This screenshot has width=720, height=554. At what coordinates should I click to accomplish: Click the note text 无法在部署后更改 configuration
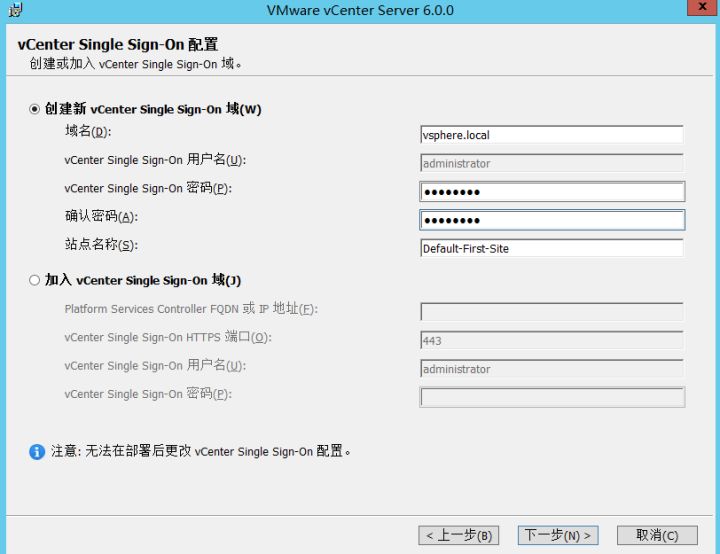201,451
